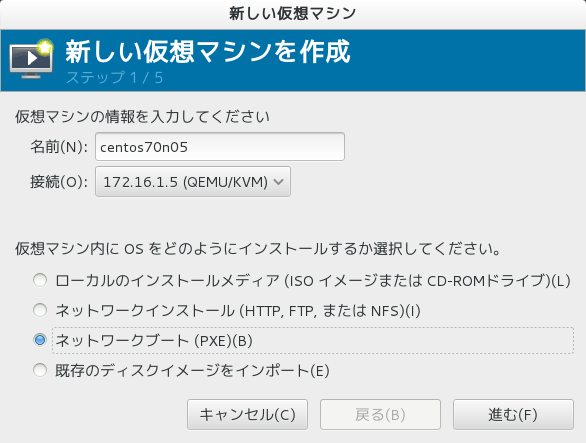The image size is (586, 443).
Task: Click the ネットワークブート (PXE)(B) label text
Action: coord(154,341)
